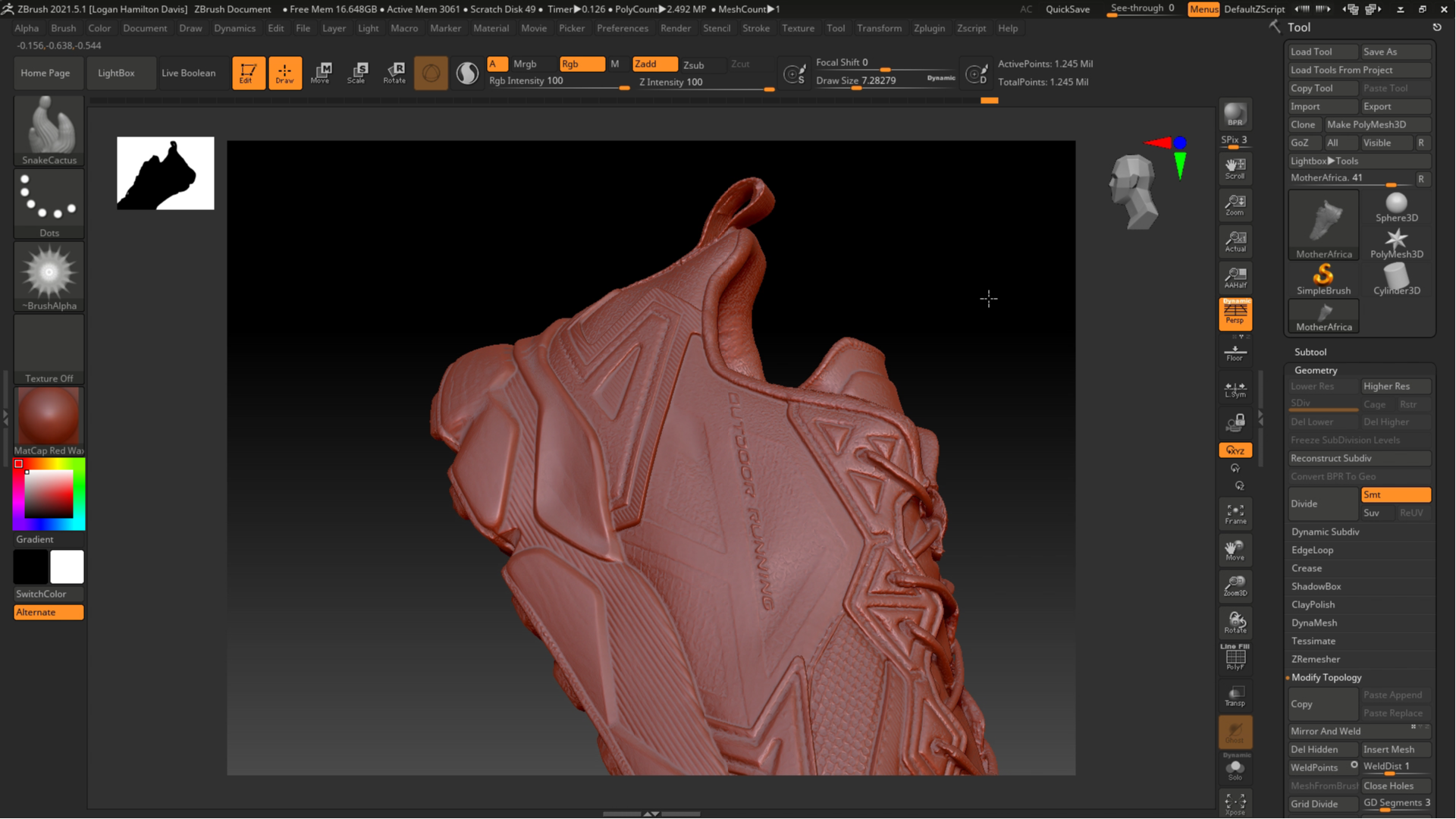Select the Cylinder3D tool
The width and height of the screenshot is (1456, 819).
(1396, 280)
